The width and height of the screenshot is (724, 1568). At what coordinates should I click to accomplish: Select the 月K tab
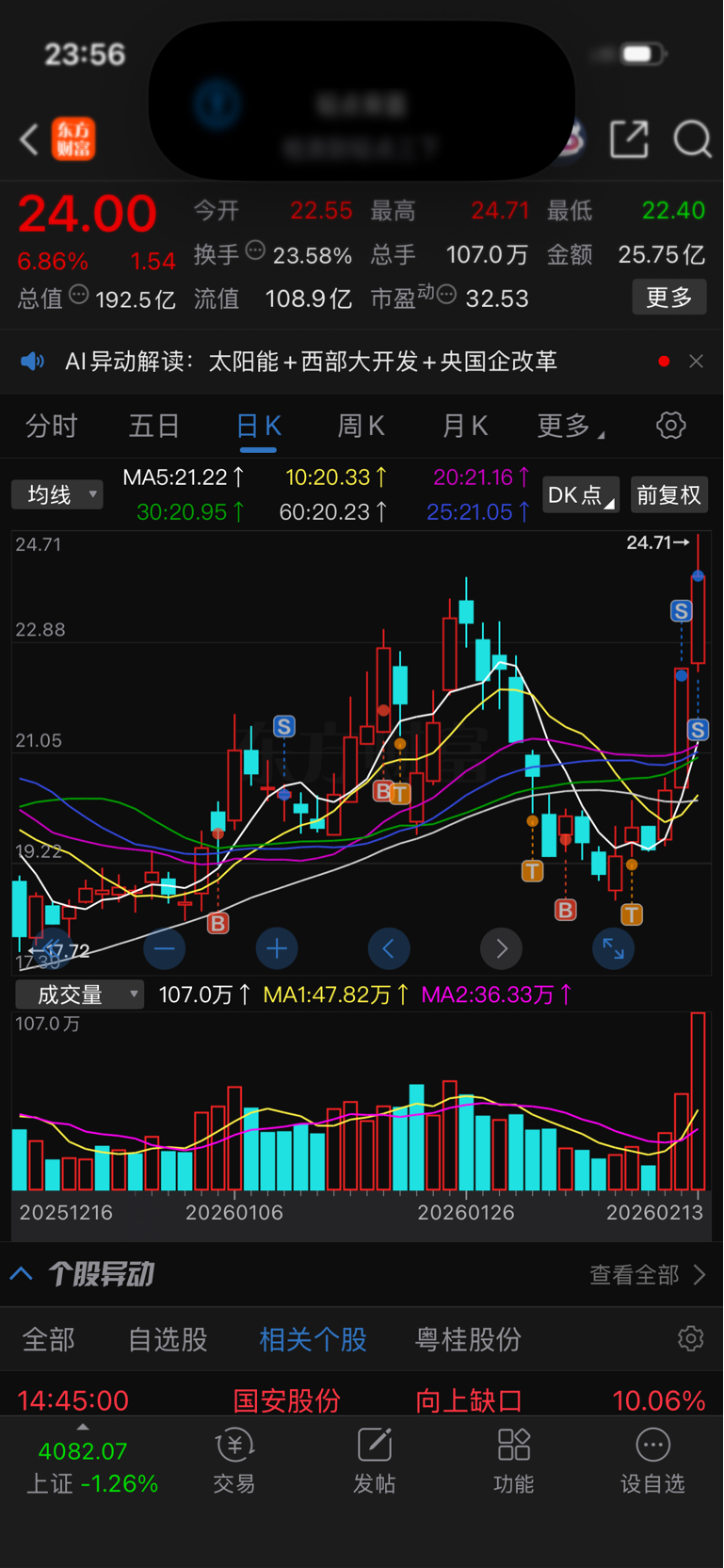(x=465, y=427)
